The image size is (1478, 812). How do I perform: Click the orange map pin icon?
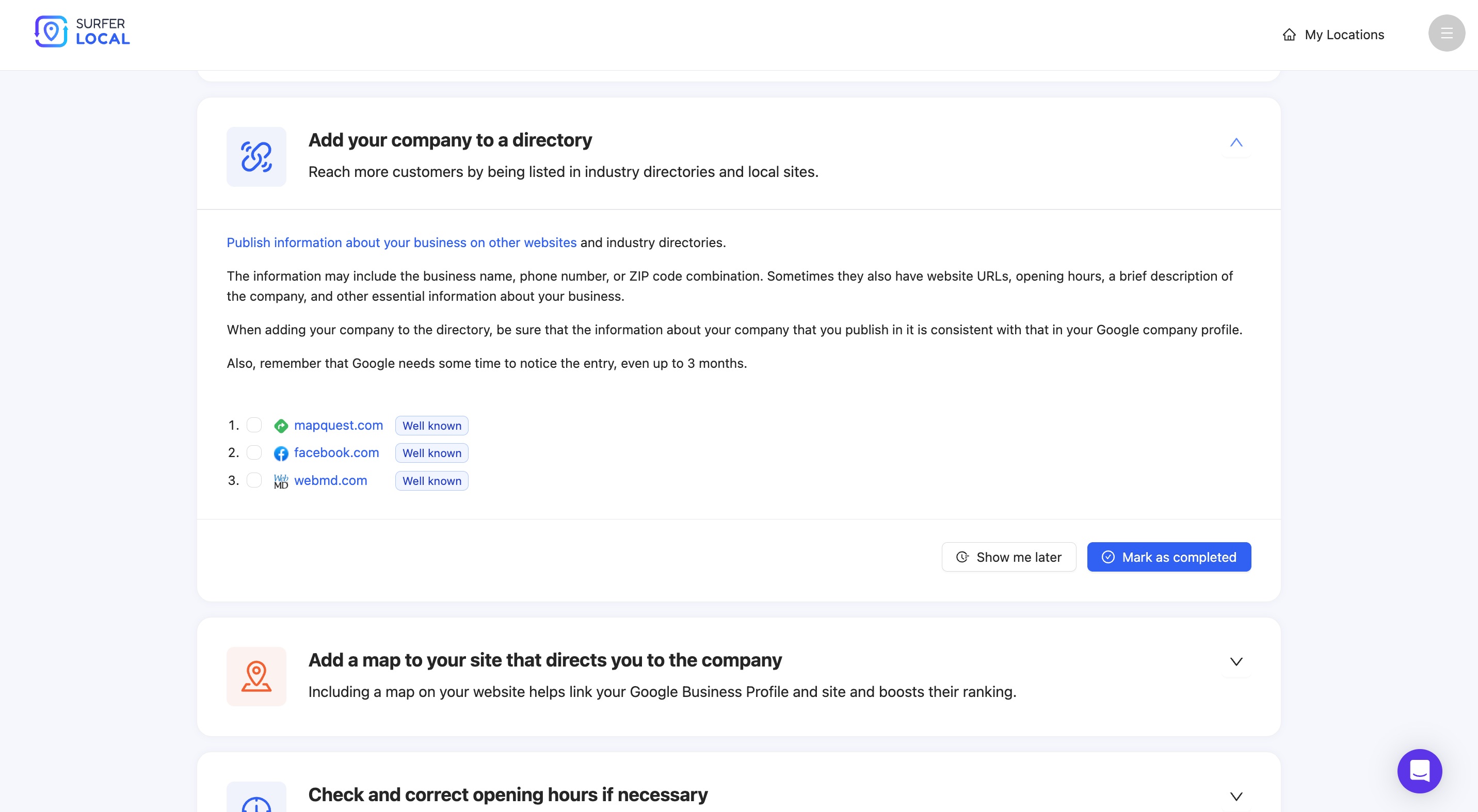click(x=256, y=676)
